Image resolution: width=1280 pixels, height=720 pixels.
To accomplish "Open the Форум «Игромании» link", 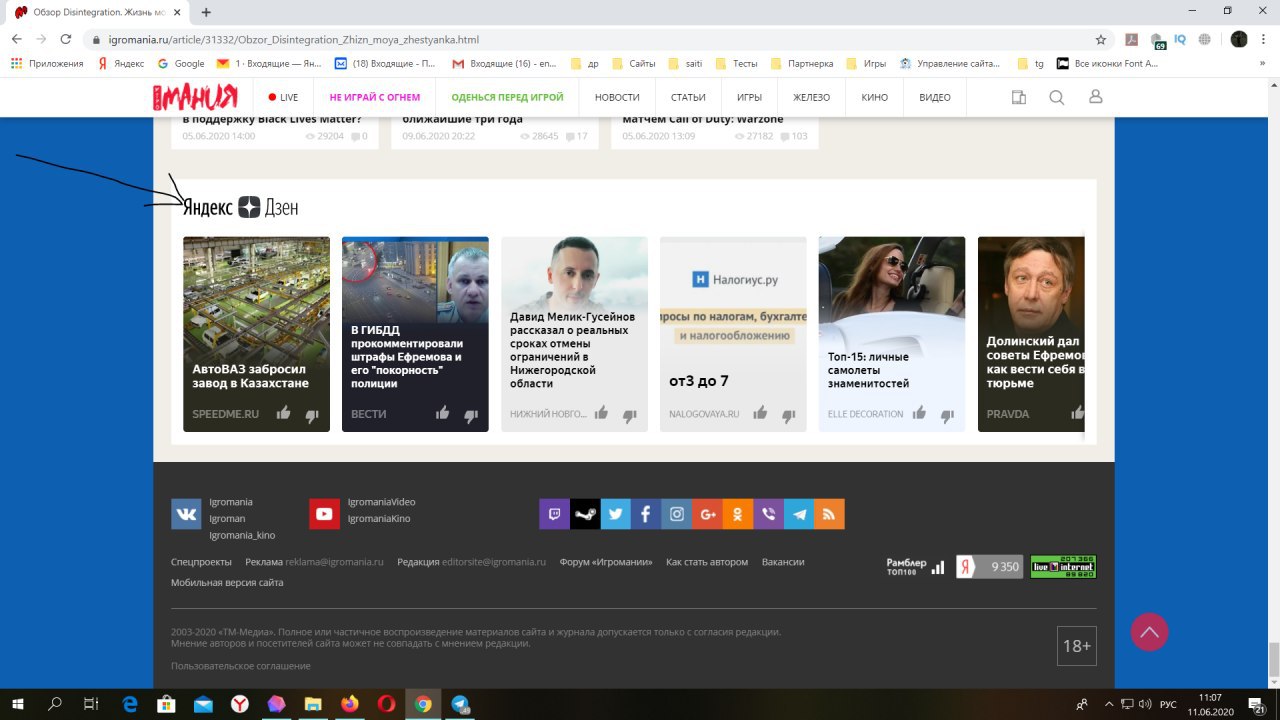I will point(606,562).
